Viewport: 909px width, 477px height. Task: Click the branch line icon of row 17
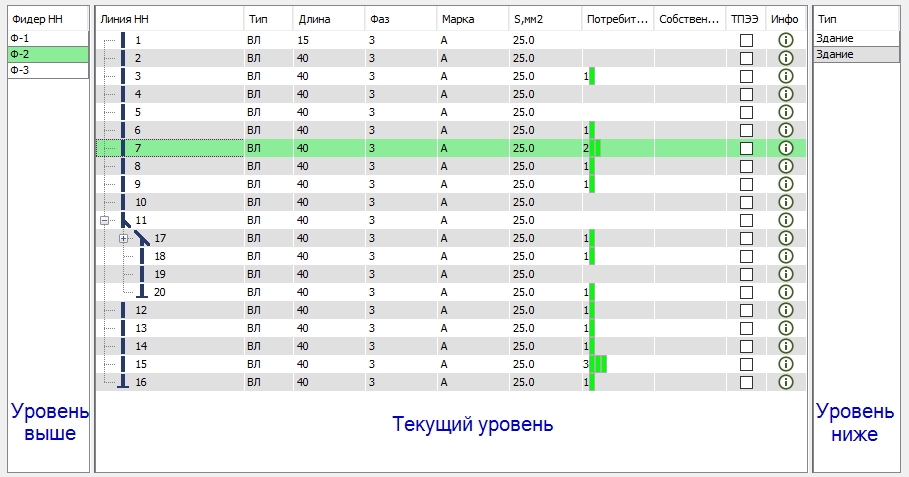[x=142, y=238]
